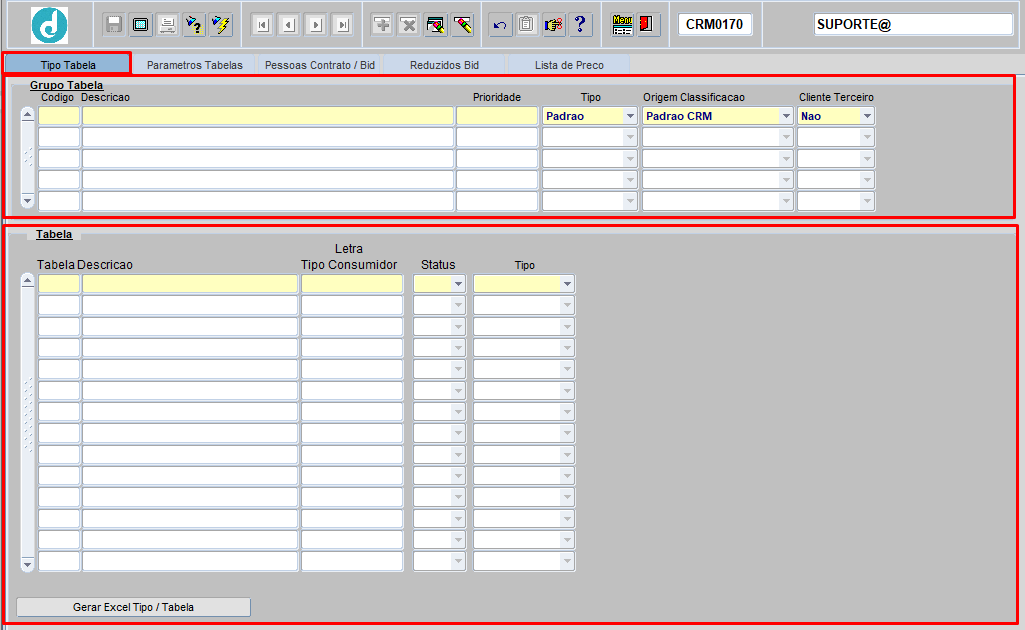
Task: Open Help with question mark icon
Action: [580, 25]
